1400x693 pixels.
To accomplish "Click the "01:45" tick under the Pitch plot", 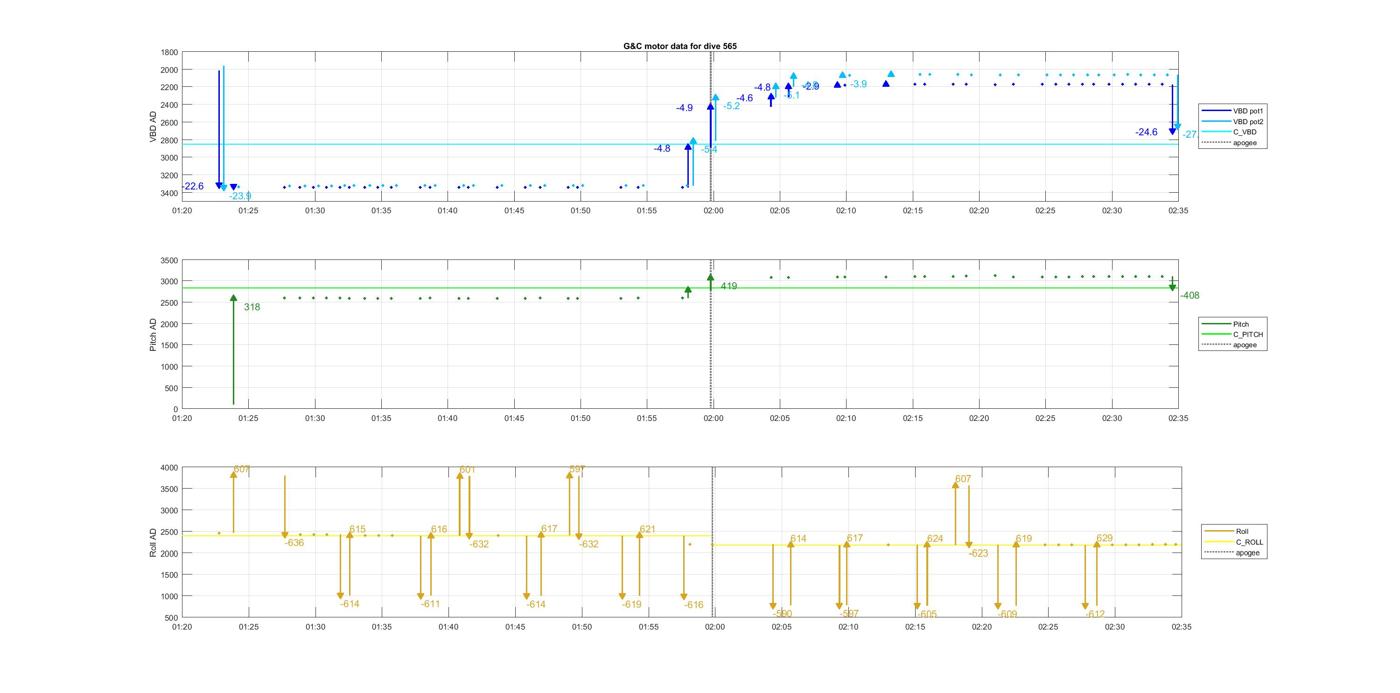I will pyautogui.click(x=514, y=419).
